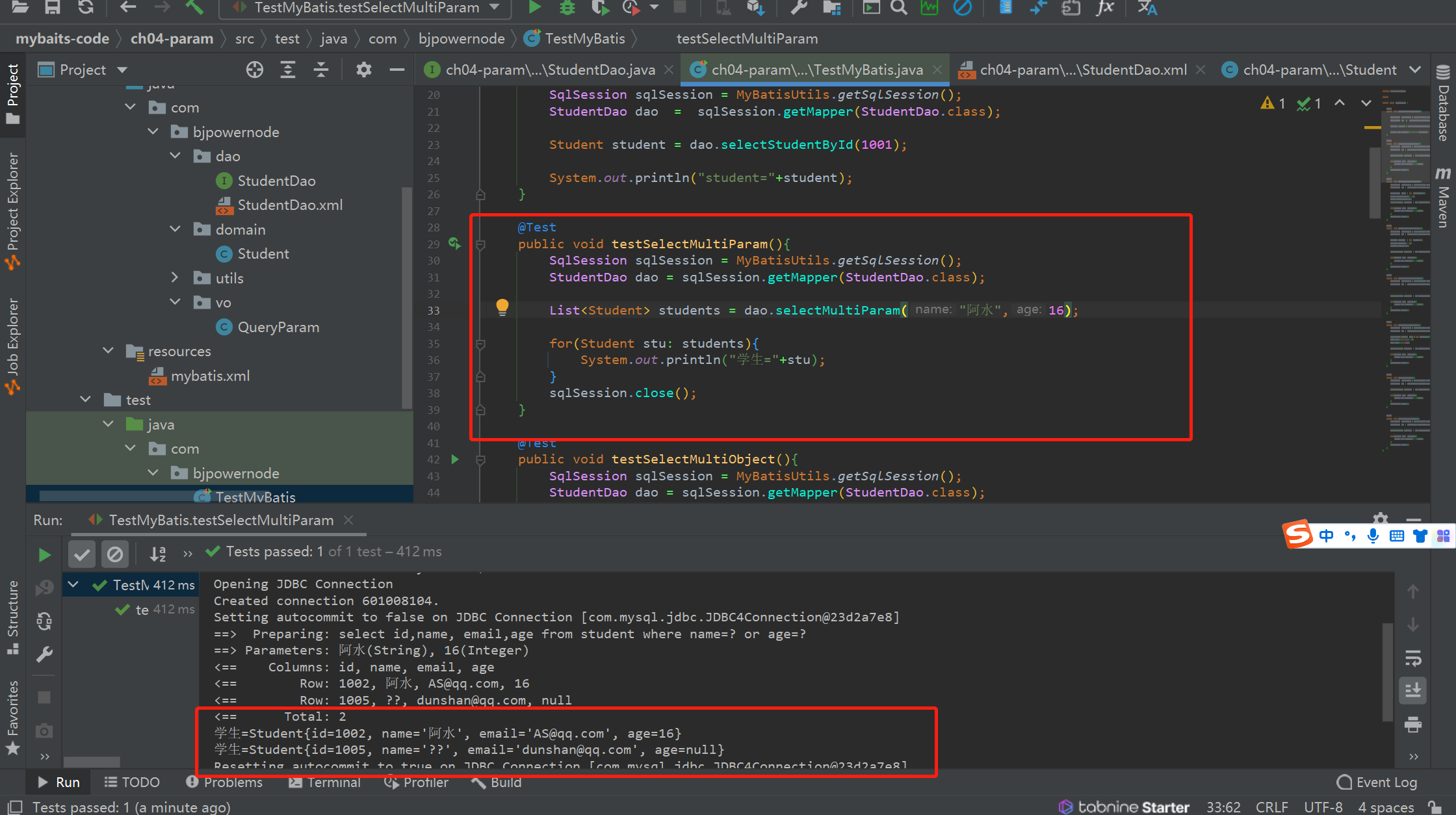Rerun the test with green run icon
The height and width of the screenshot is (815, 1456).
[44, 554]
